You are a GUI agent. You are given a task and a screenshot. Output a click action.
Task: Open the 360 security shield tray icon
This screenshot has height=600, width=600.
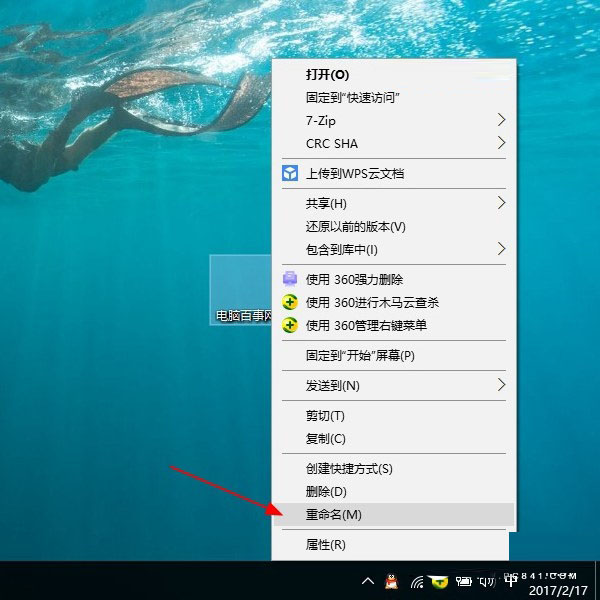pos(439,582)
